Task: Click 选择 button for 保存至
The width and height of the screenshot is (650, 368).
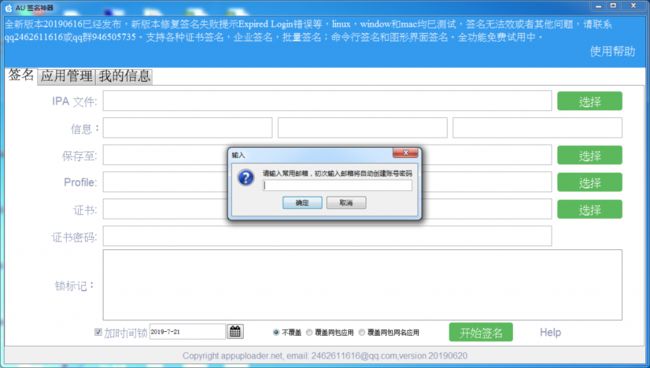Action: pyautogui.click(x=589, y=155)
